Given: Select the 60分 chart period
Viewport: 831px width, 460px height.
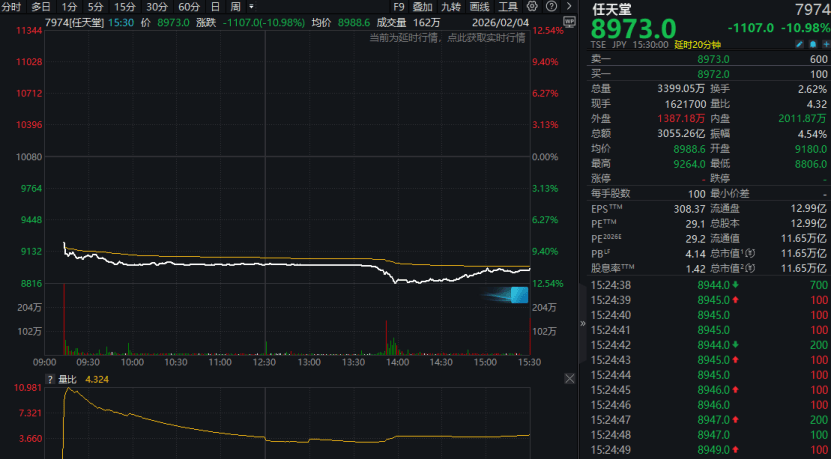Looking at the screenshot, I should (x=188, y=6).
